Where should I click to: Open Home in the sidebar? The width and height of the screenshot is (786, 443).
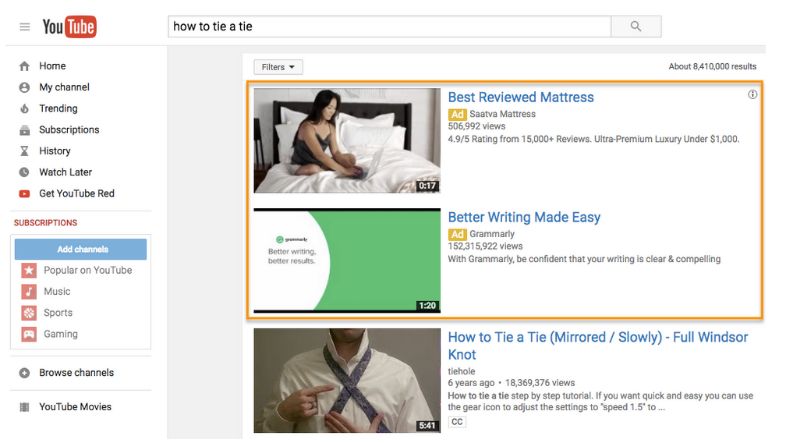53,66
